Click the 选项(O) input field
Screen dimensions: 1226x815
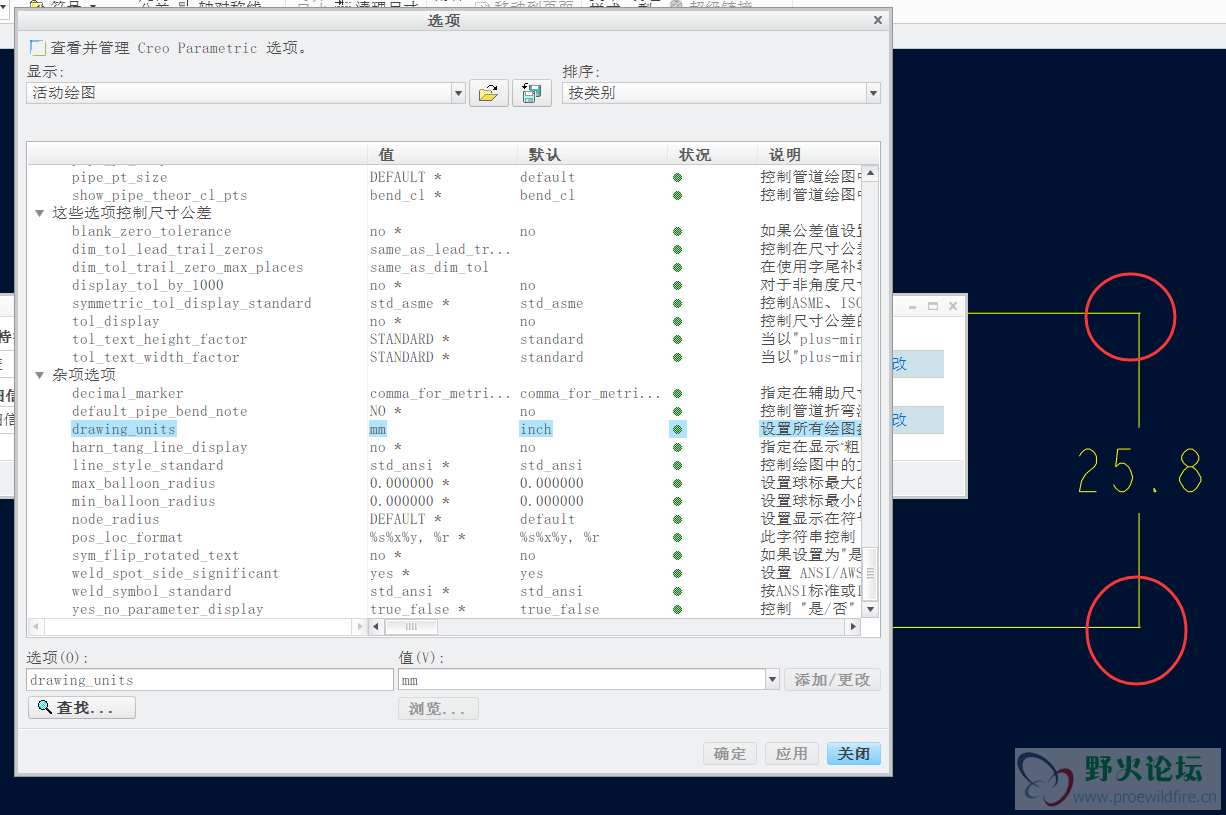210,680
